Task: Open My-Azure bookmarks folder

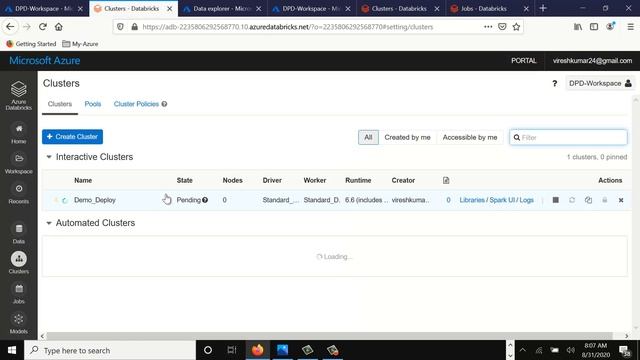Action: (80, 44)
